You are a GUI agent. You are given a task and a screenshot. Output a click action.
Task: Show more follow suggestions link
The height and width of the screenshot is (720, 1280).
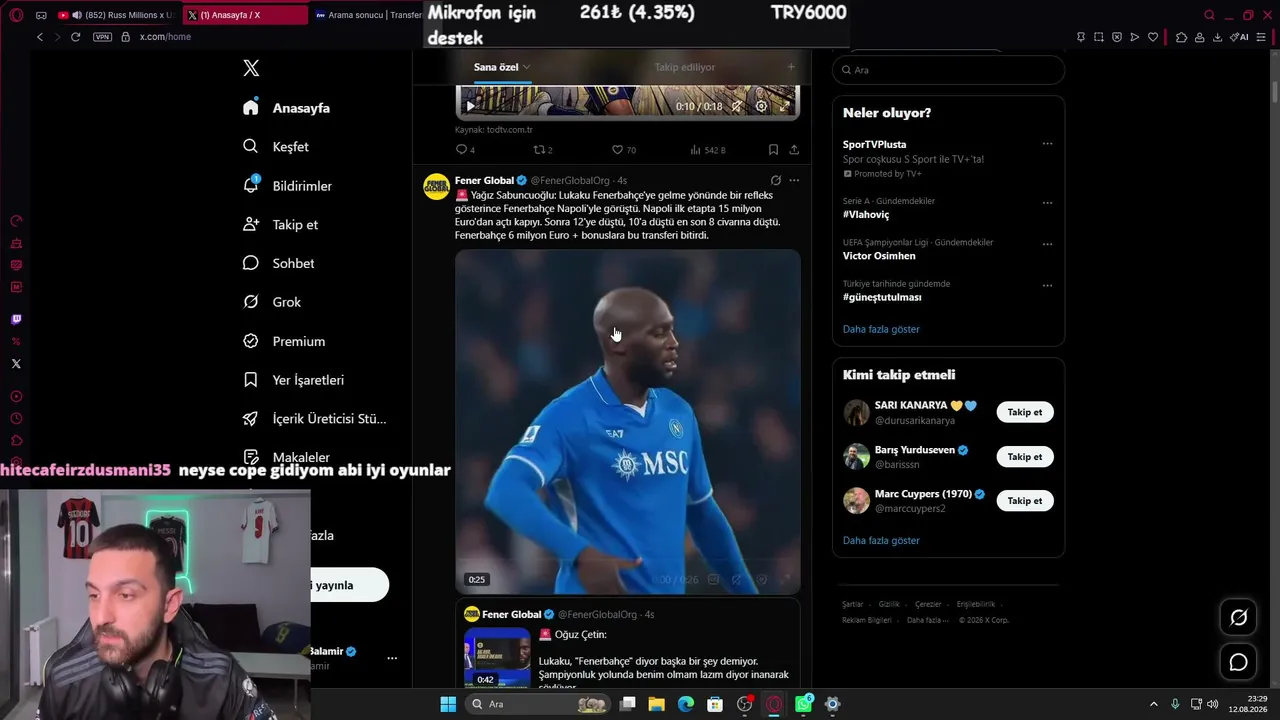click(881, 541)
